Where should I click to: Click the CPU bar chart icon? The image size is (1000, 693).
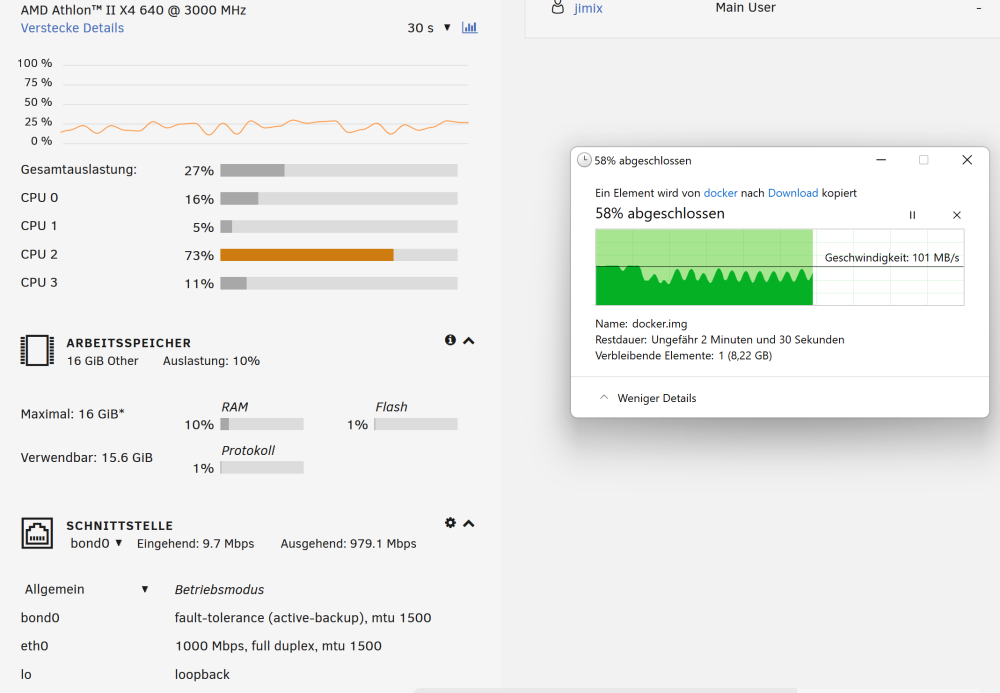(469, 27)
